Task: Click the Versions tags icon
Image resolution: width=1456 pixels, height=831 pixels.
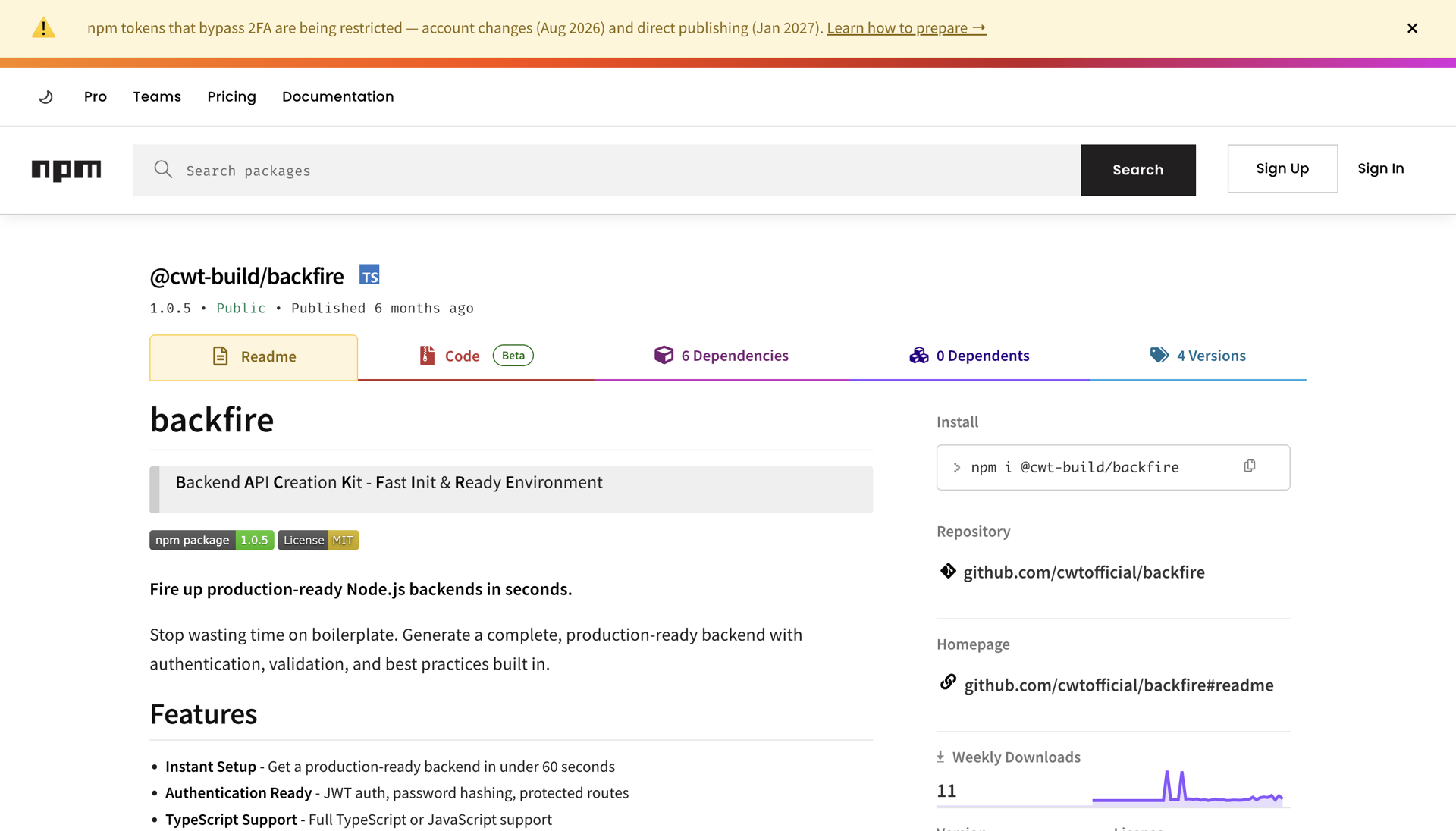Action: pos(1159,355)
